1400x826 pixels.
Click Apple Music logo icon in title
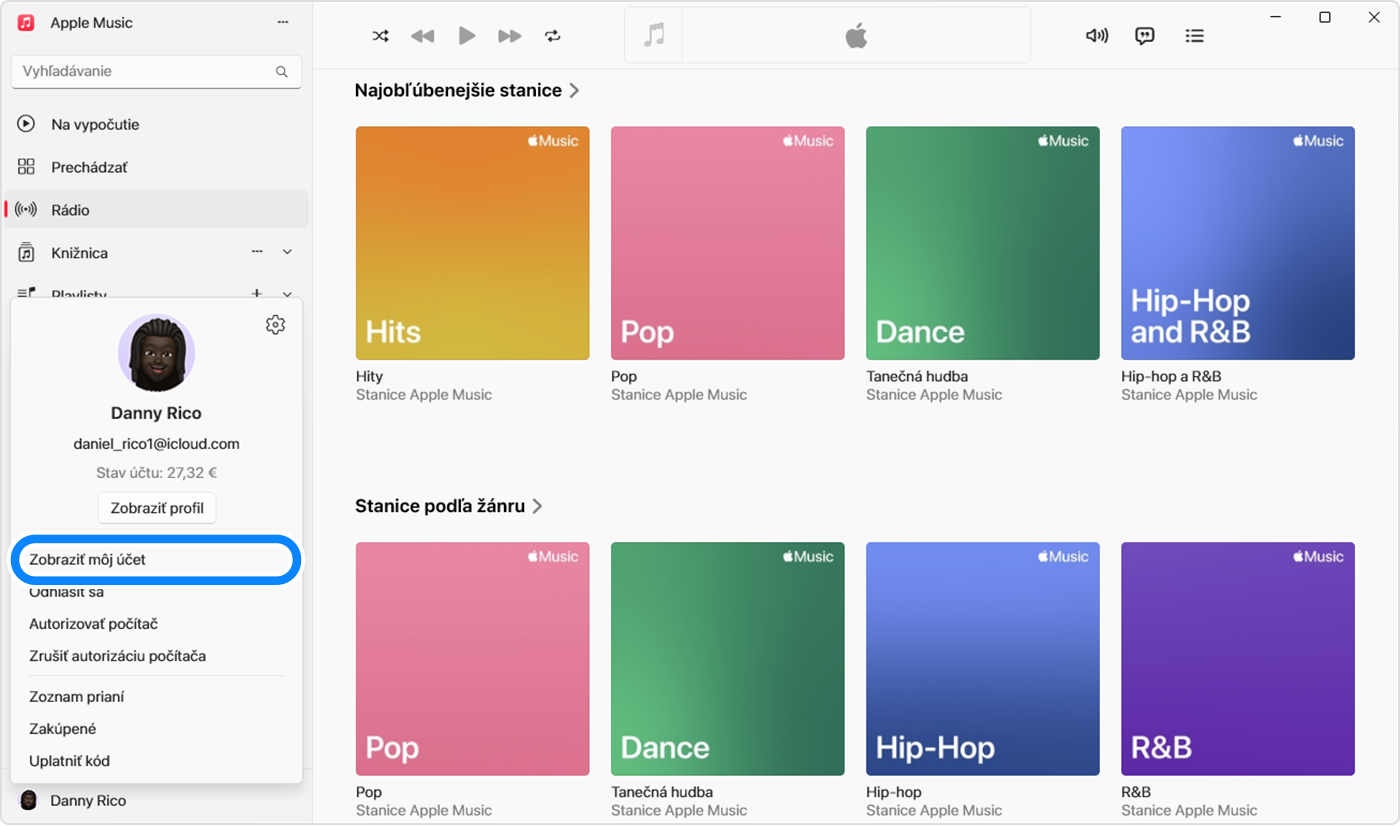pyautogui.click(x=26, y=22)
